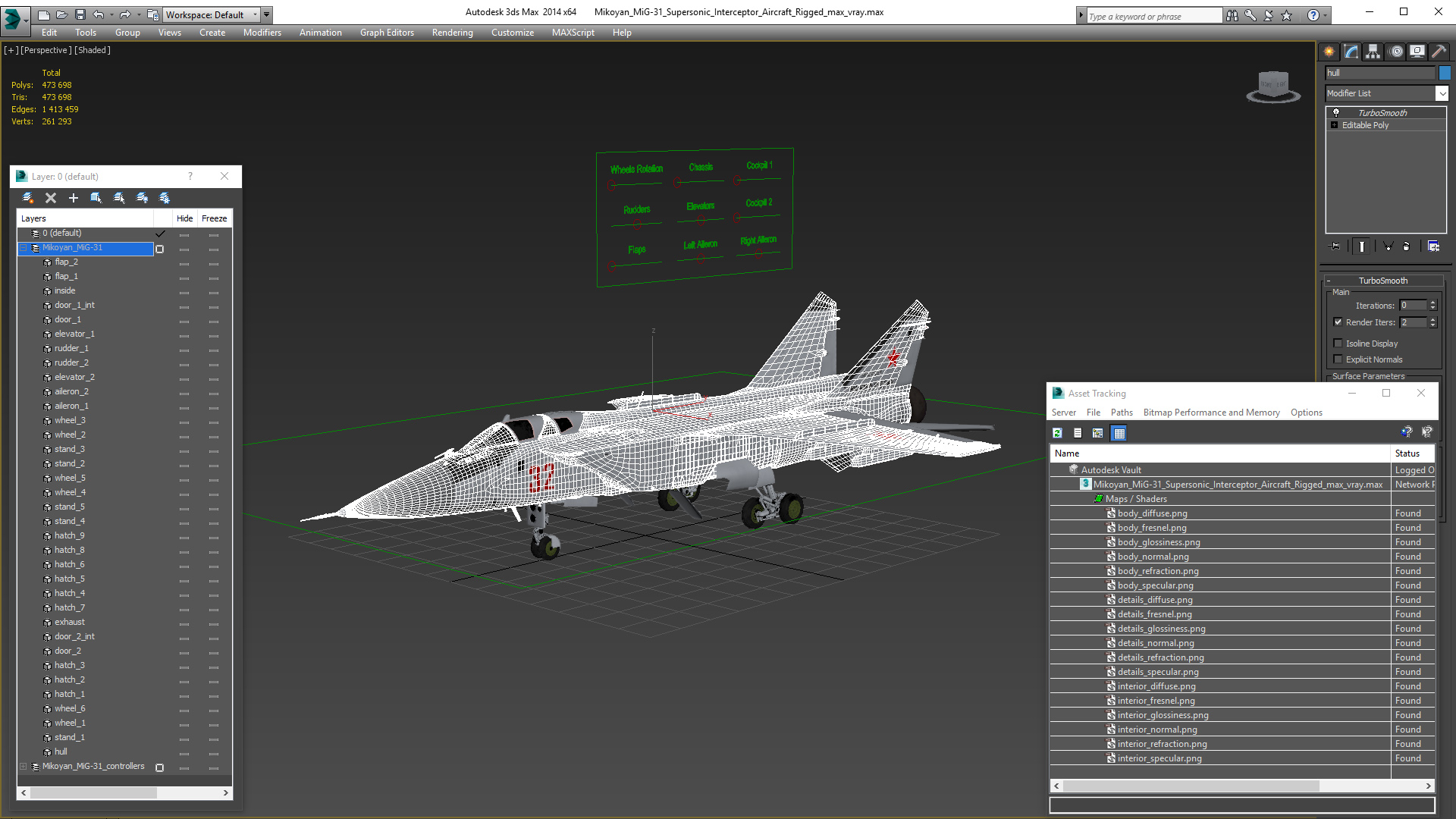Click the hull object color swatch
1456x819 pixels.
[x=1445, y=73]
